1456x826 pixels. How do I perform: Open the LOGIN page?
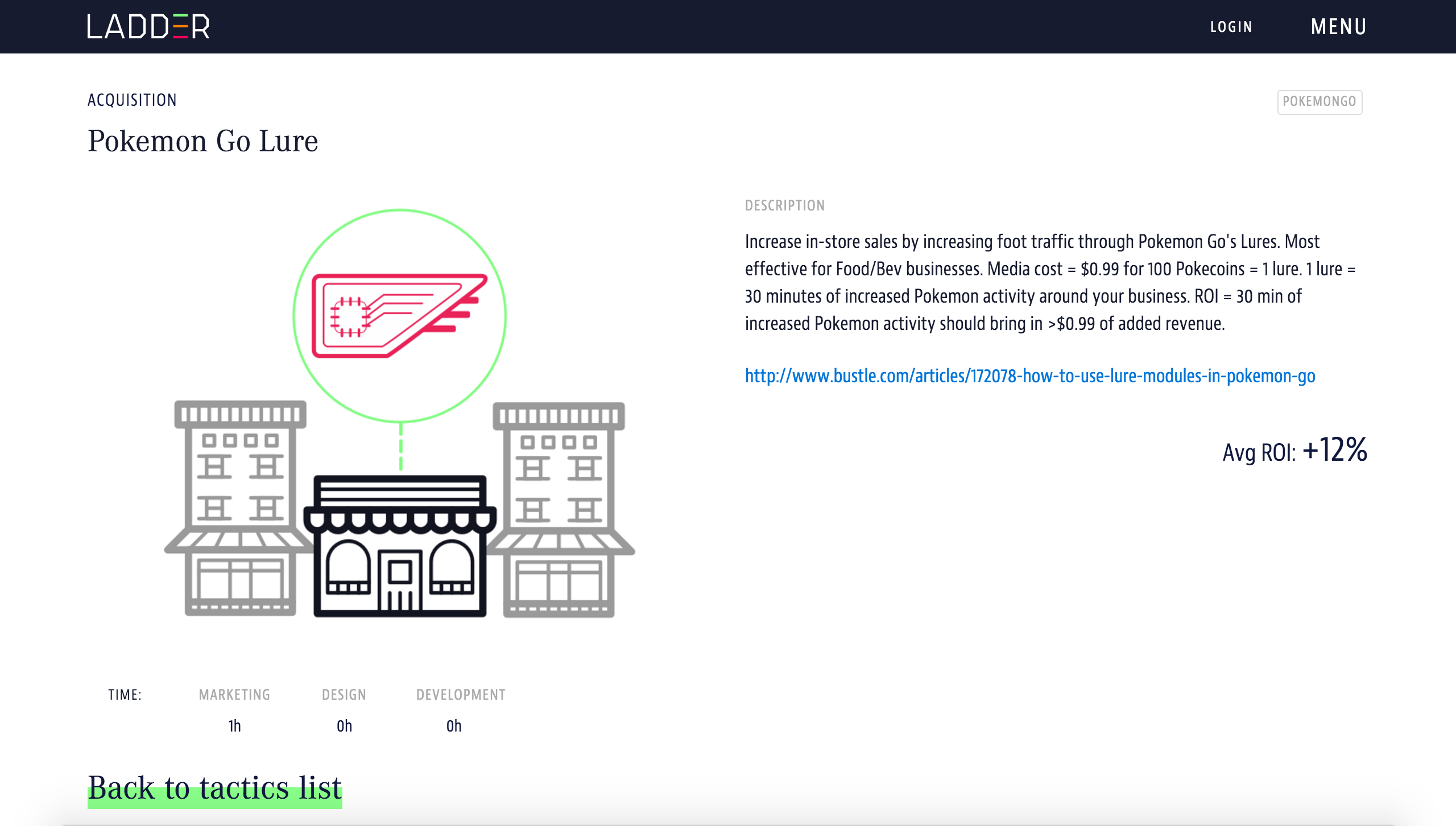(x=1231, y=27)
